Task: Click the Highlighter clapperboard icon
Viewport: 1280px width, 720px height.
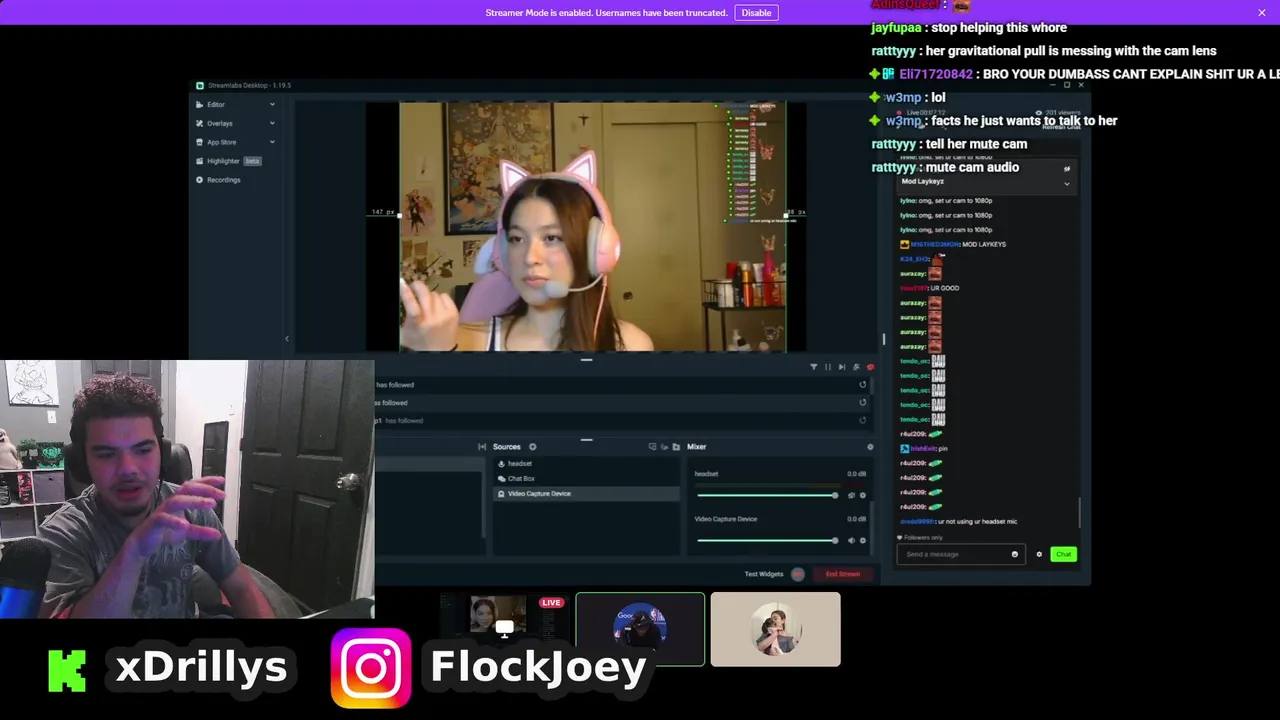Action: tap(199, 161)
